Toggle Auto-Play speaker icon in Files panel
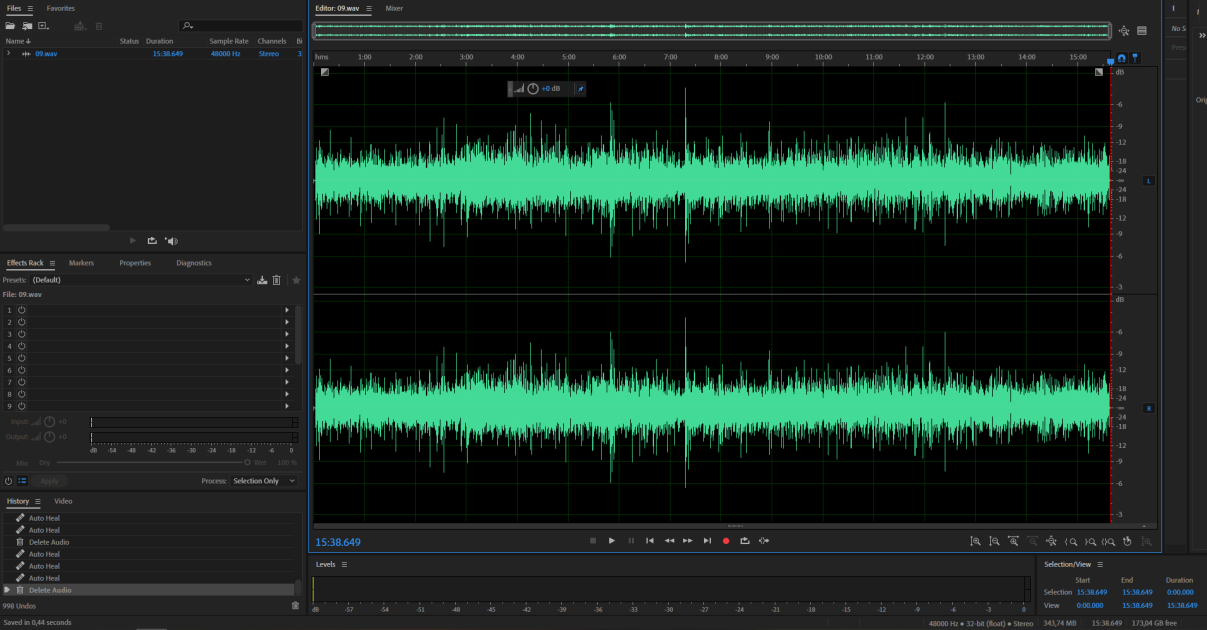The width and height of the screenshot is (1207, 630). pos(171,241)
